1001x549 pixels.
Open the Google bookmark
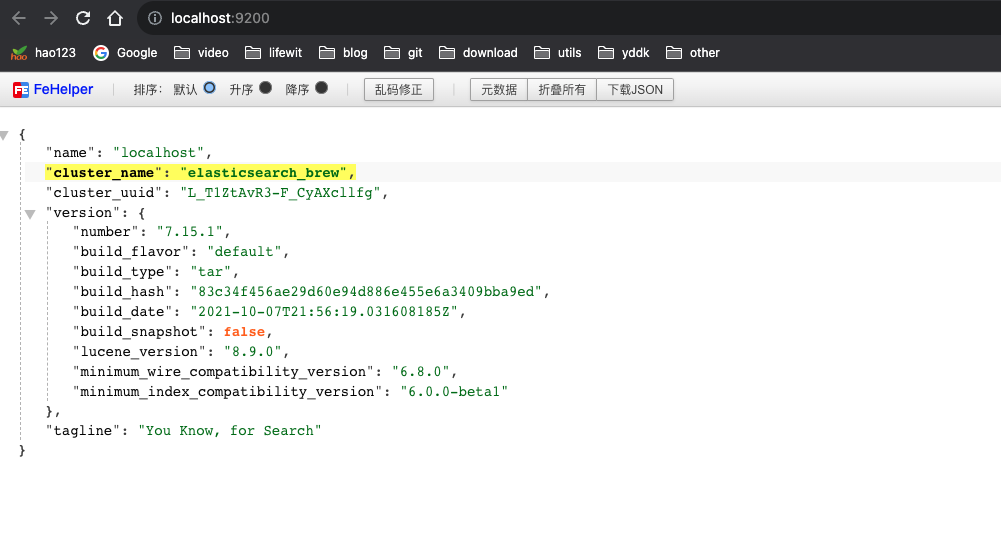point(125,53)
